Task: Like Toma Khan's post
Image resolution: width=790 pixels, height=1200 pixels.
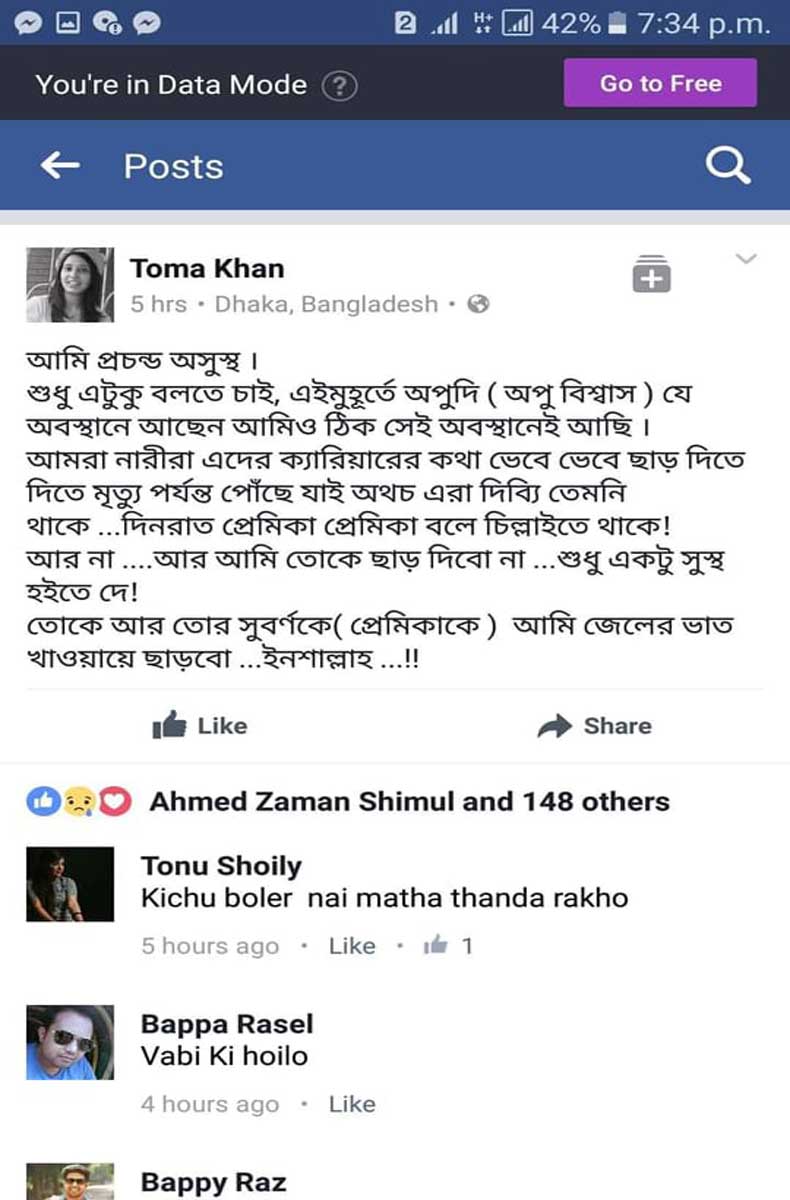Action: pos(200,726)
